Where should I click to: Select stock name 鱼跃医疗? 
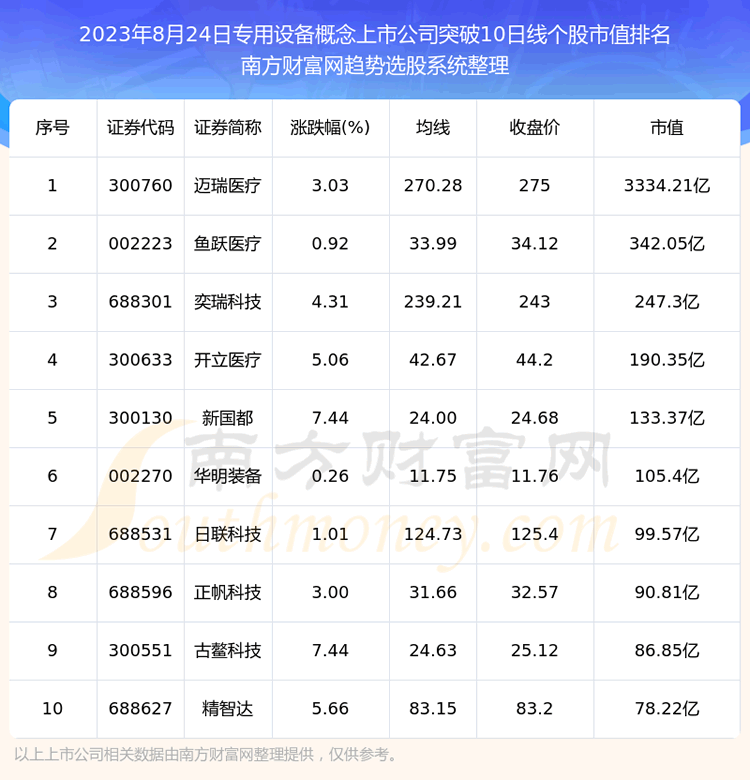click(228, 244)
